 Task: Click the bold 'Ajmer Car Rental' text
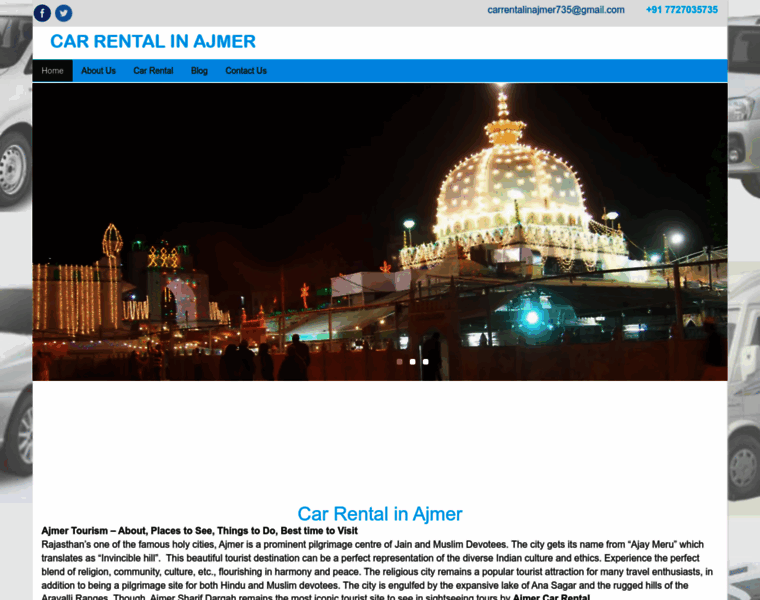tap(551, 597)
